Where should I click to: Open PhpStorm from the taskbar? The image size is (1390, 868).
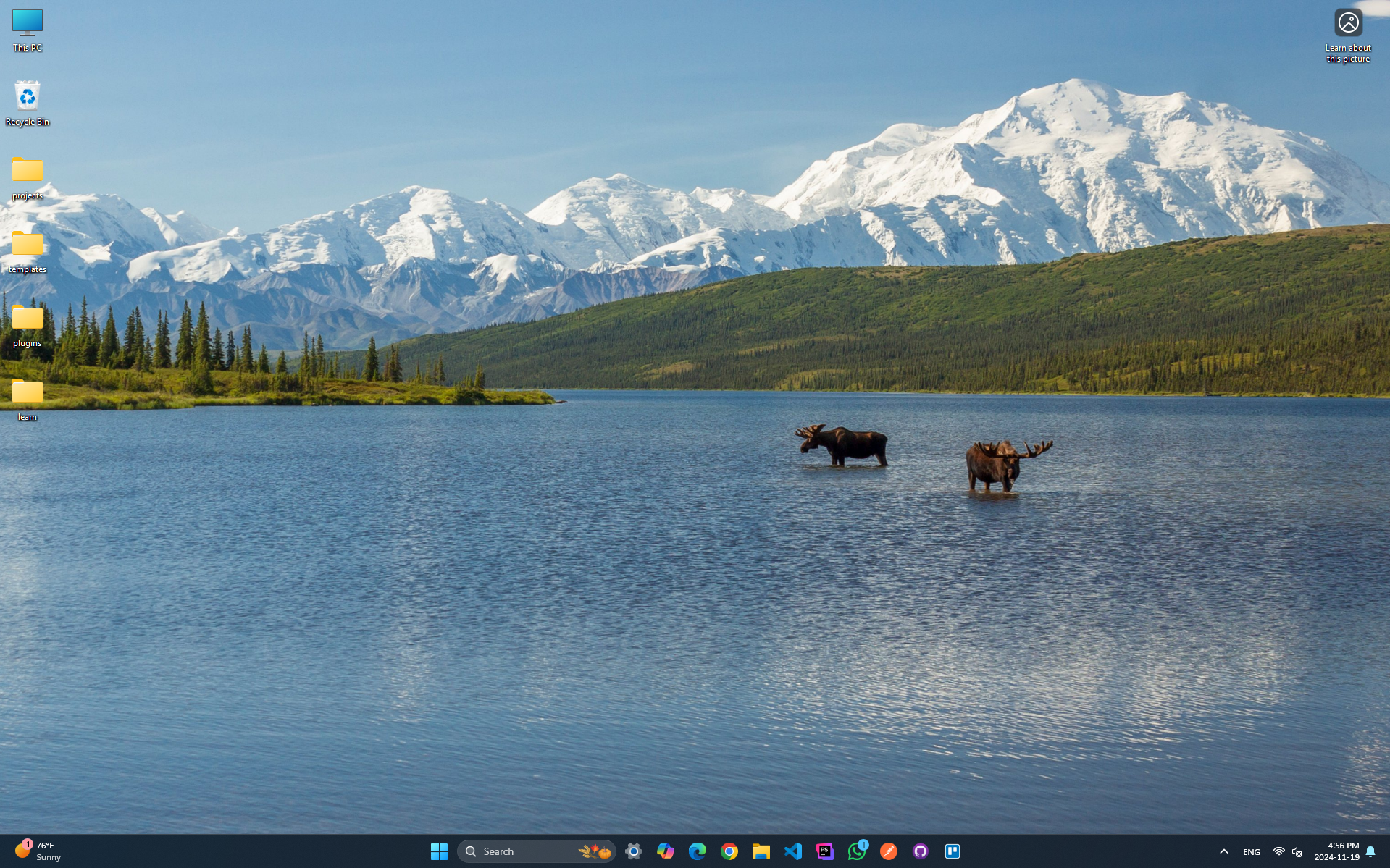(825, 851)
